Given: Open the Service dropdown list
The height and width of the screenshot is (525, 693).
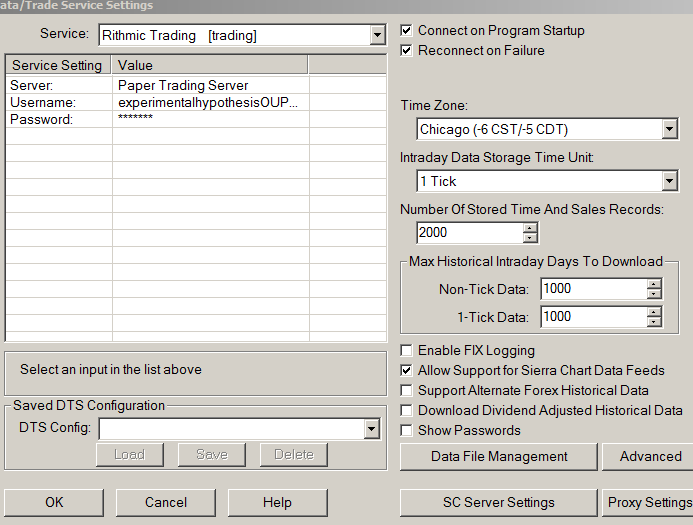Looking at the screenshot, I should [377, 35].
